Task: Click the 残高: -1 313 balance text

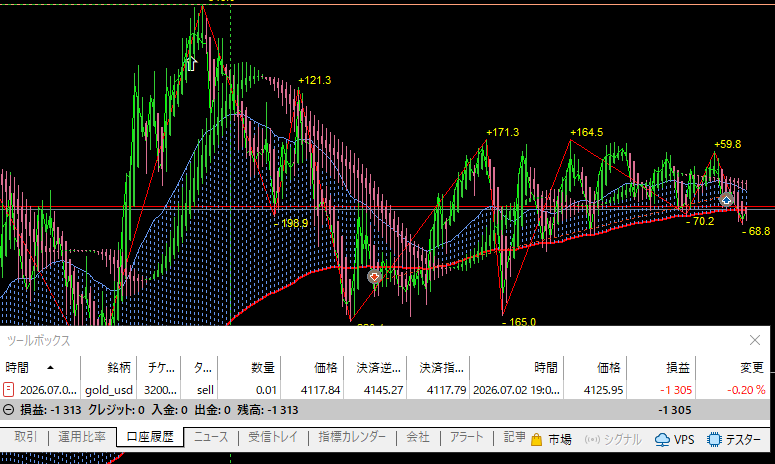Action: [267, 410]
